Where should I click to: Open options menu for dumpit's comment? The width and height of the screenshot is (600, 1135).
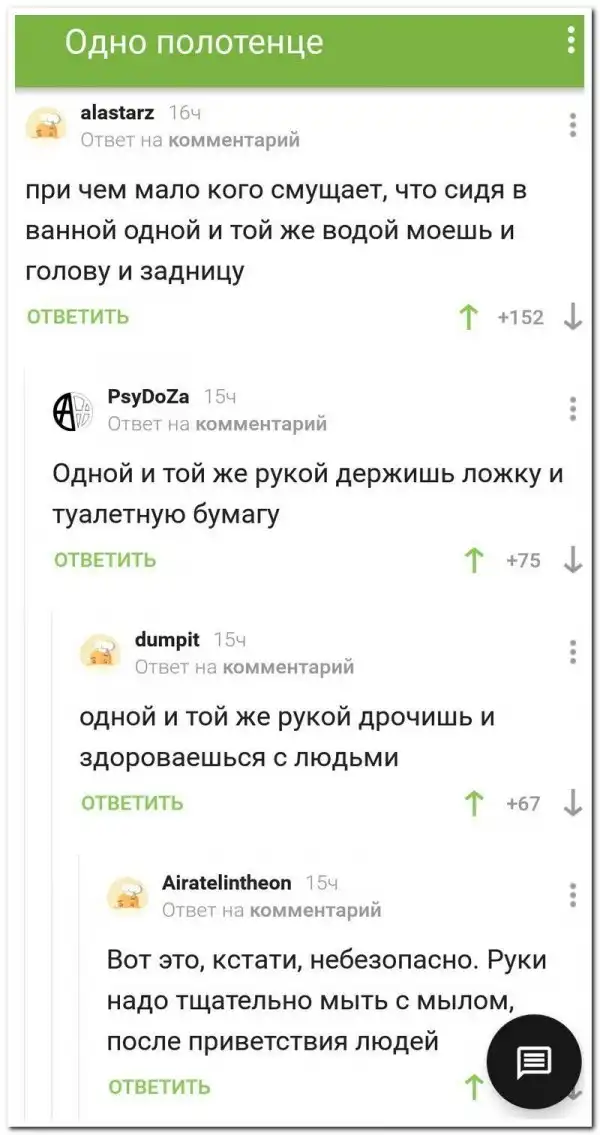coord(573,652)
